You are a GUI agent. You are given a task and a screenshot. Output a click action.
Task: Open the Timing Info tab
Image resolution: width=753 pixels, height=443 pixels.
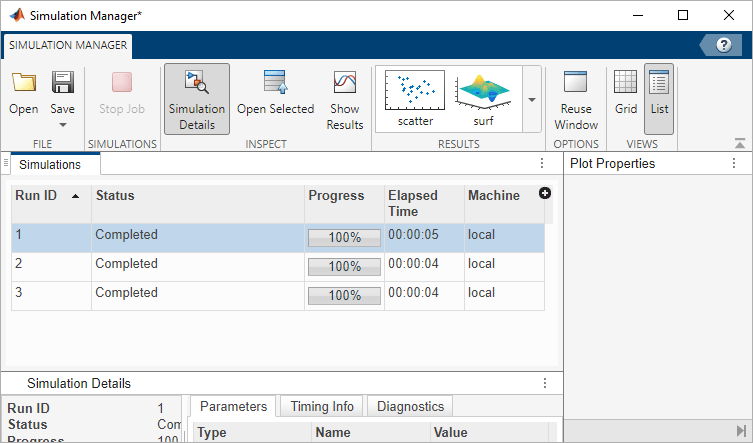click(322, 406)
